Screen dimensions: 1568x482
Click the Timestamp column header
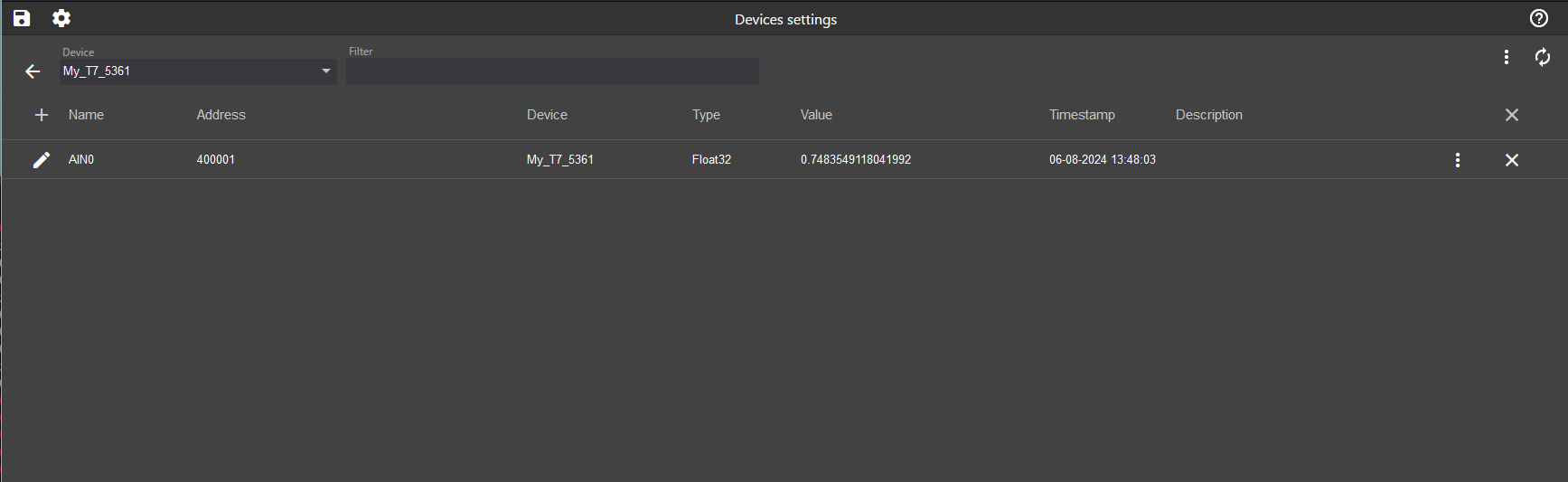point(1082,115)
